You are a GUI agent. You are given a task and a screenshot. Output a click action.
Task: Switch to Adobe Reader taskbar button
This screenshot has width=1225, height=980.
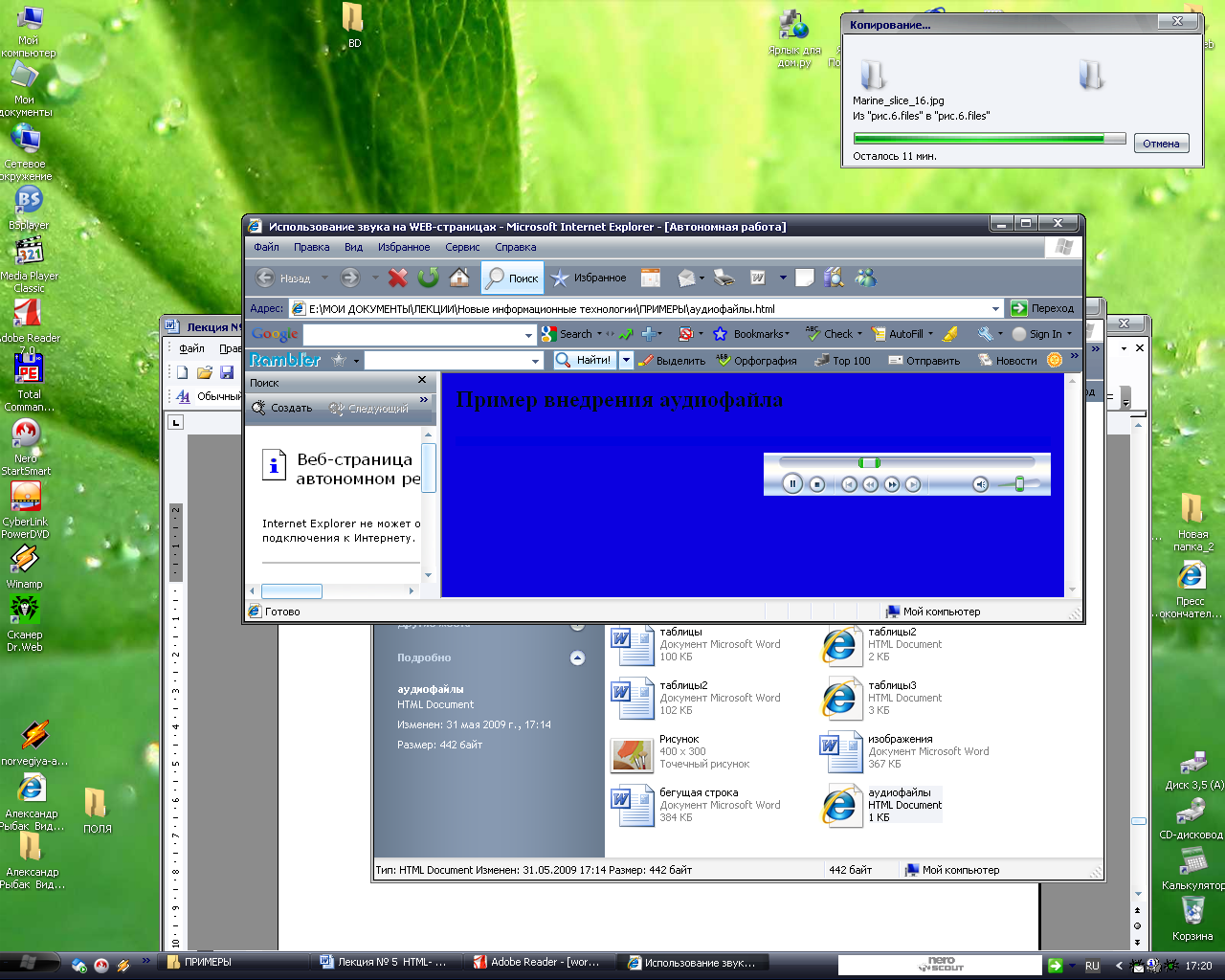coord(540,963)
